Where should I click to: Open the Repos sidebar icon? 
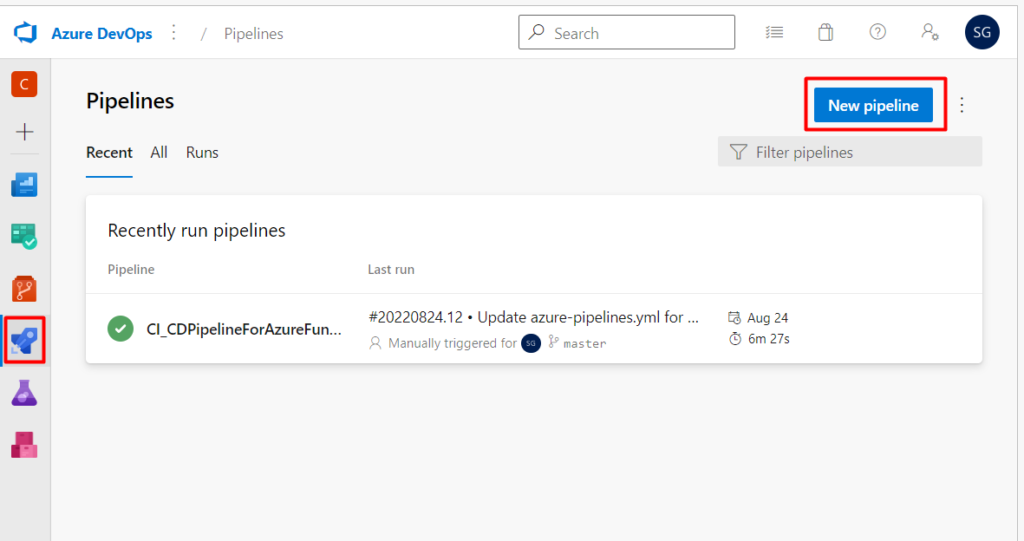pos(24,288)
